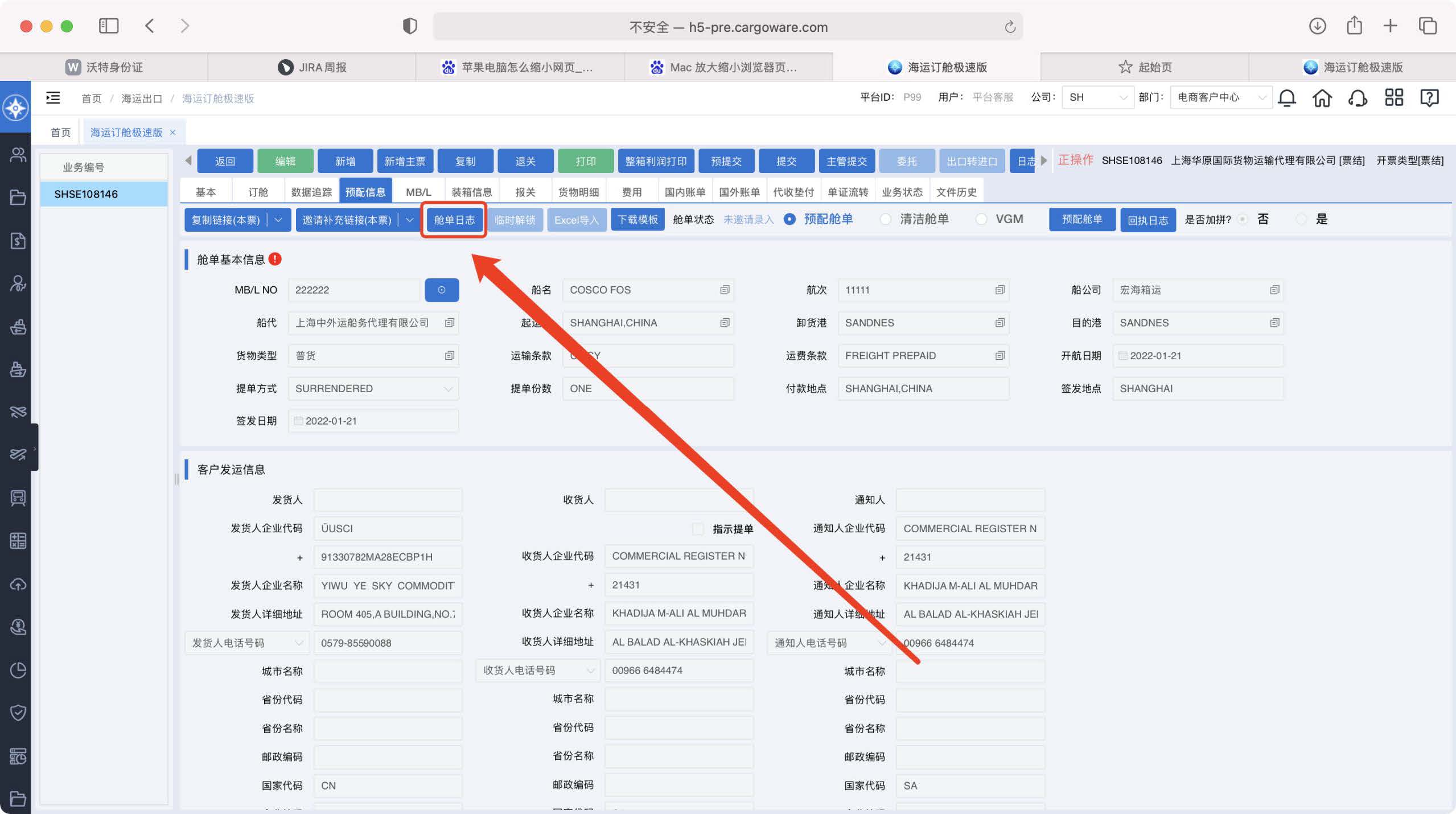
Task: Open the 费用 tab
Action: click(631, 192)
